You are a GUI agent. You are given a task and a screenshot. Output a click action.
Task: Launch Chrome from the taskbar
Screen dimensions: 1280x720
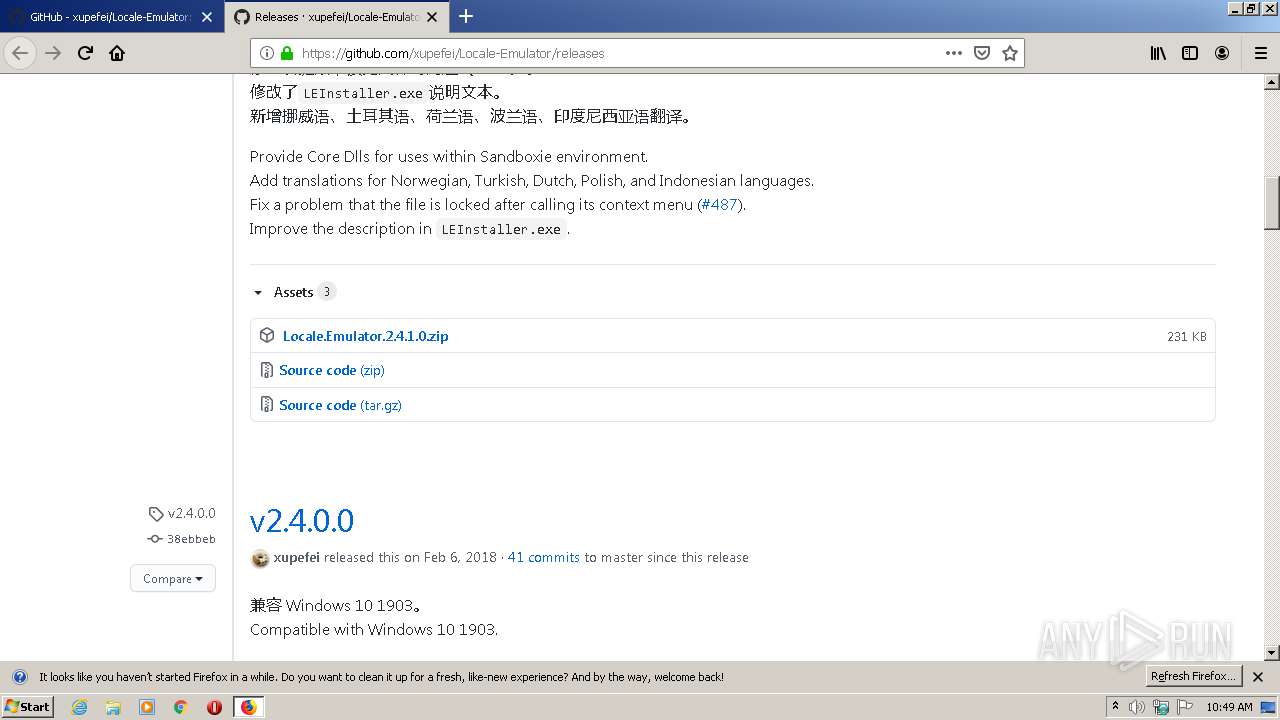[x=181, y=707]
